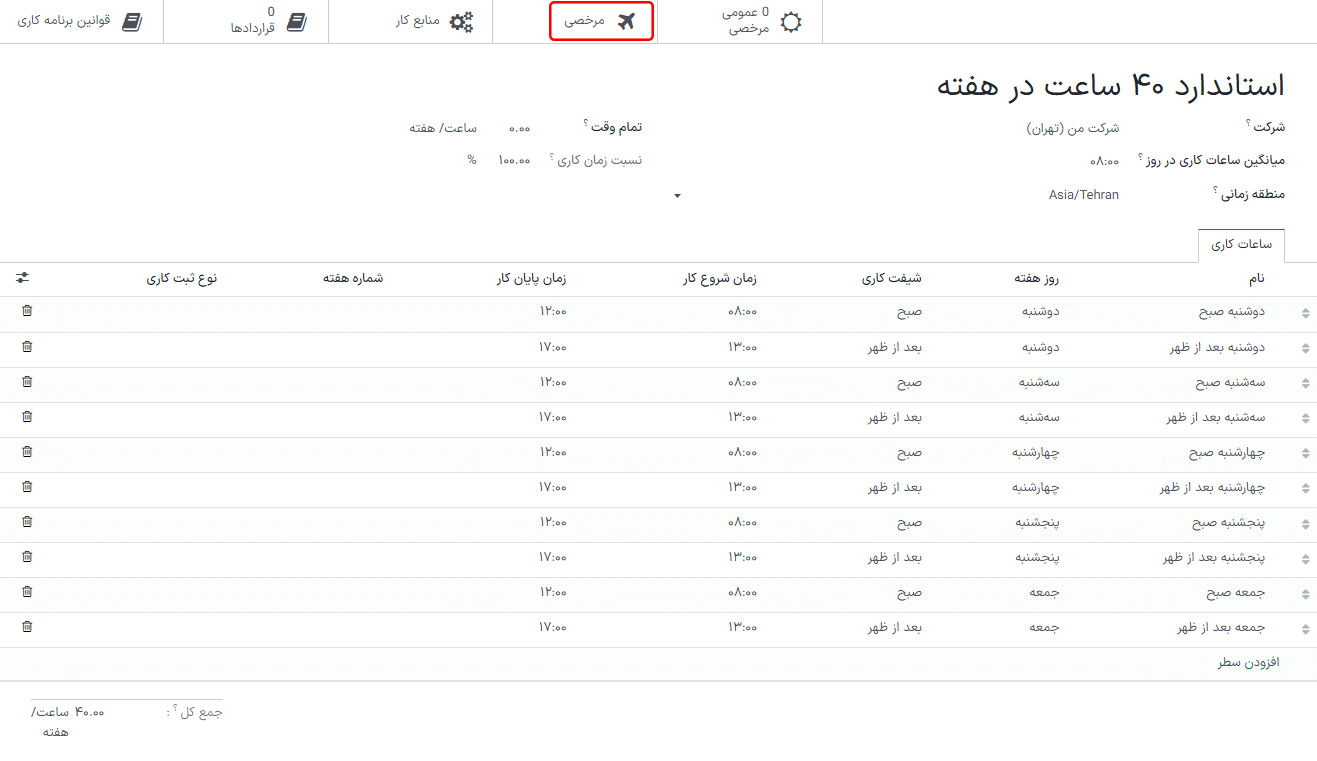Screen dimensions: 1317x761
Task: Click the book icon on قراردادها button
Action: (x=297, y=20)
